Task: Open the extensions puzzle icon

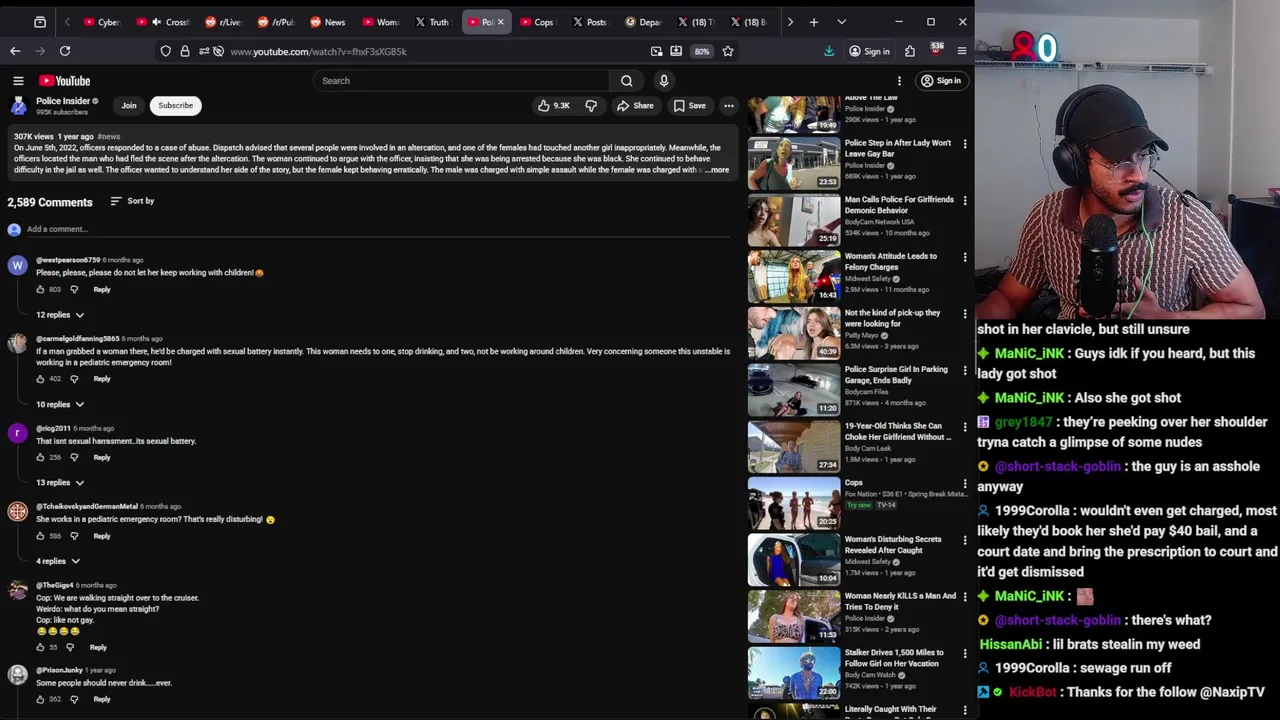Action: 910,51
